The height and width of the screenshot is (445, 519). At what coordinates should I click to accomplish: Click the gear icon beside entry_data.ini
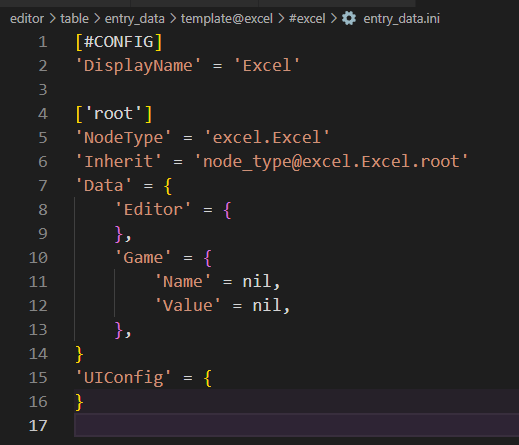point(349,18)
